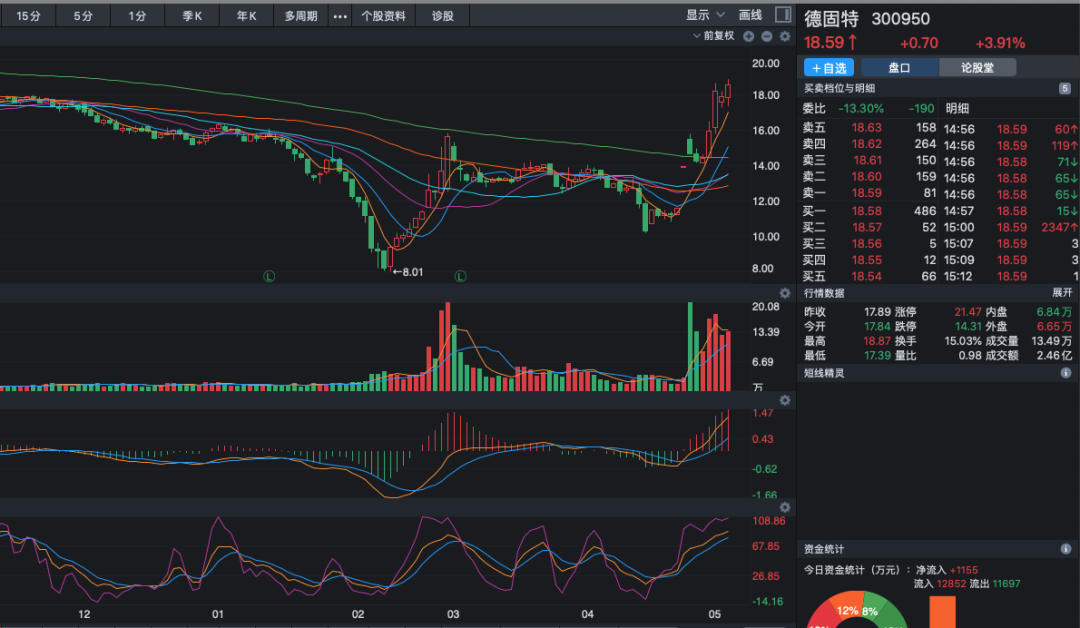Switch to the 15分 period tab
1080x628 pixels.
[28, 16]
